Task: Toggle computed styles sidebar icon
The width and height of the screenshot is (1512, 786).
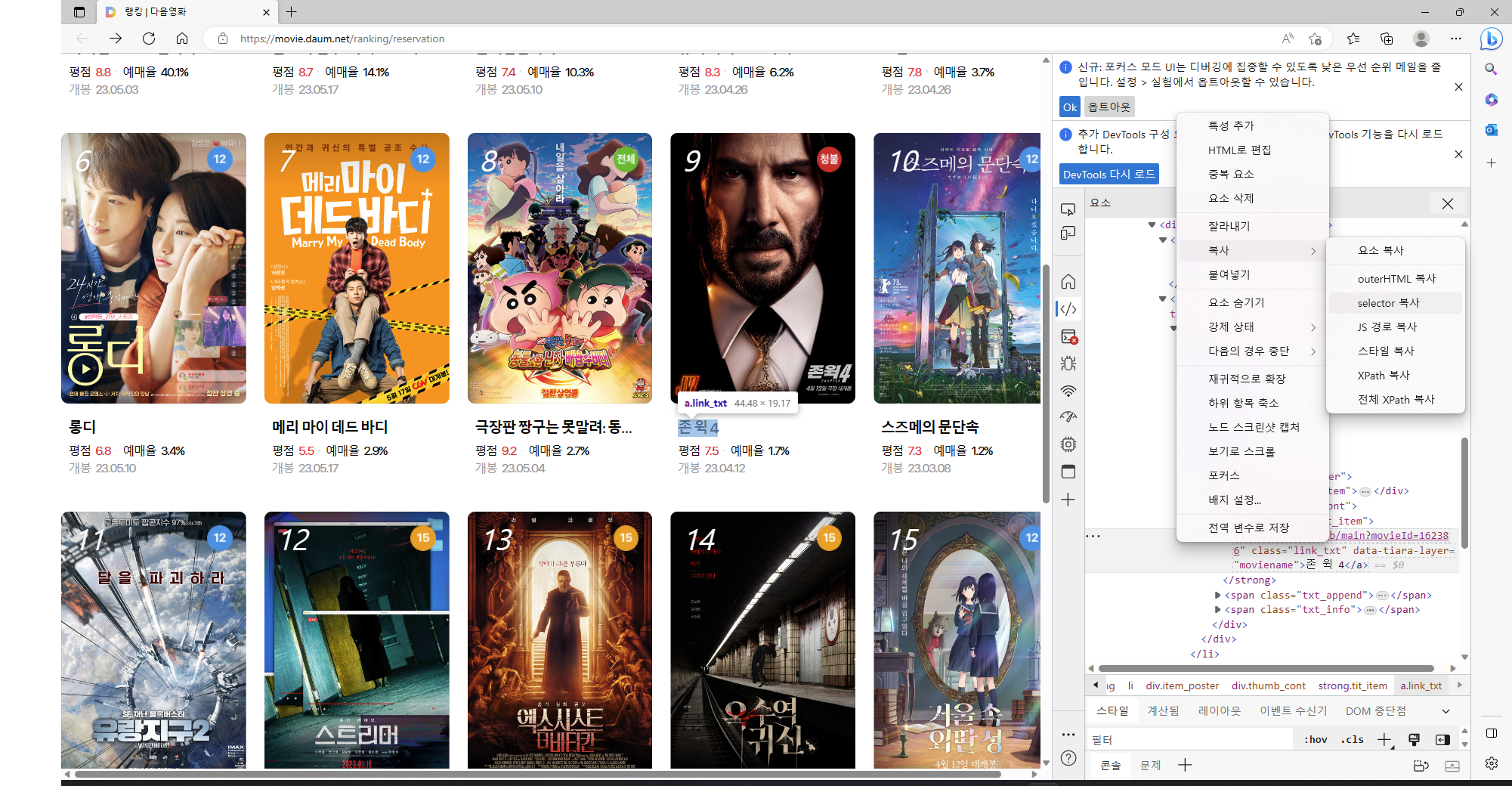Action: (x=1442, y=739)
